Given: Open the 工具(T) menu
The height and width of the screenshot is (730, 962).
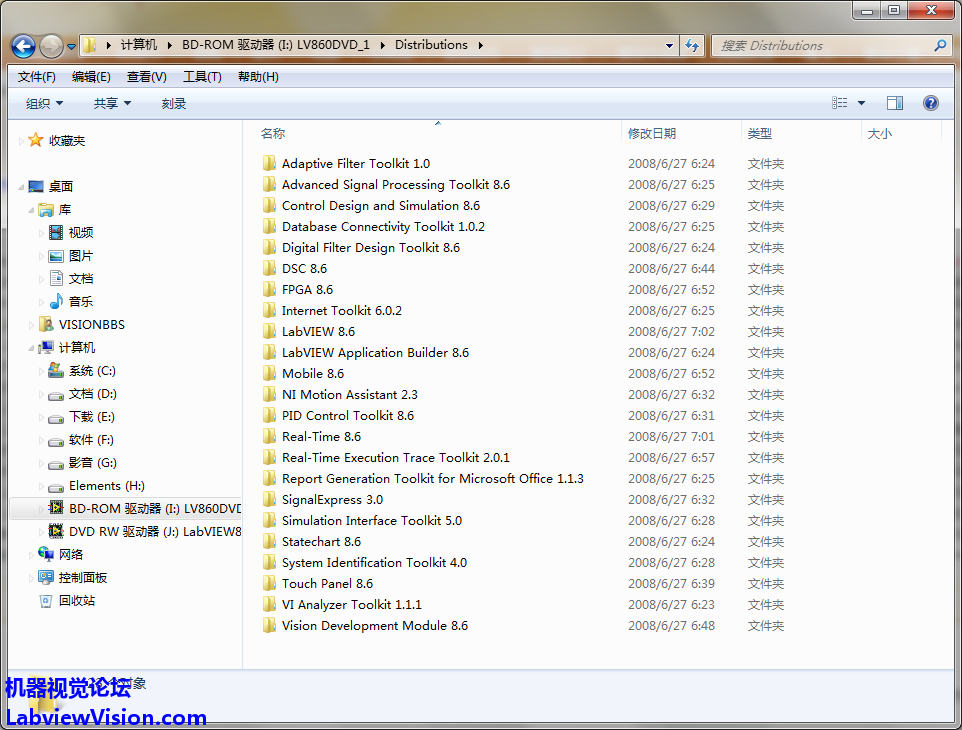Looking at the screenshot, I should coord(202,77).
